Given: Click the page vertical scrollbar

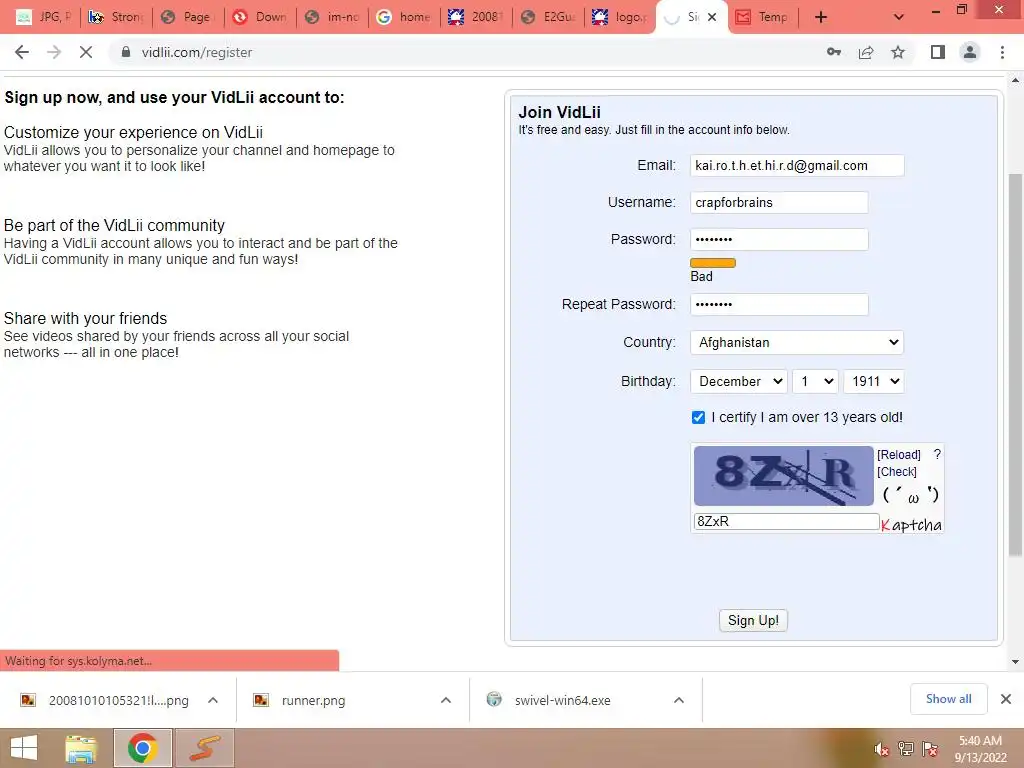Looking at the screenshot, I should click(x=1015, y=366).
